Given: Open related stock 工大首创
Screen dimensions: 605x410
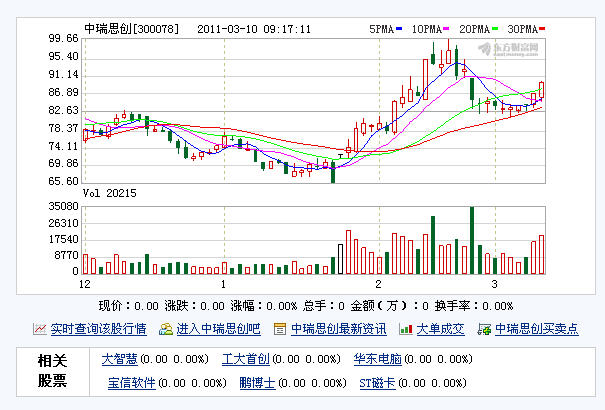Looking at the screenshot, I should [246, 359].
